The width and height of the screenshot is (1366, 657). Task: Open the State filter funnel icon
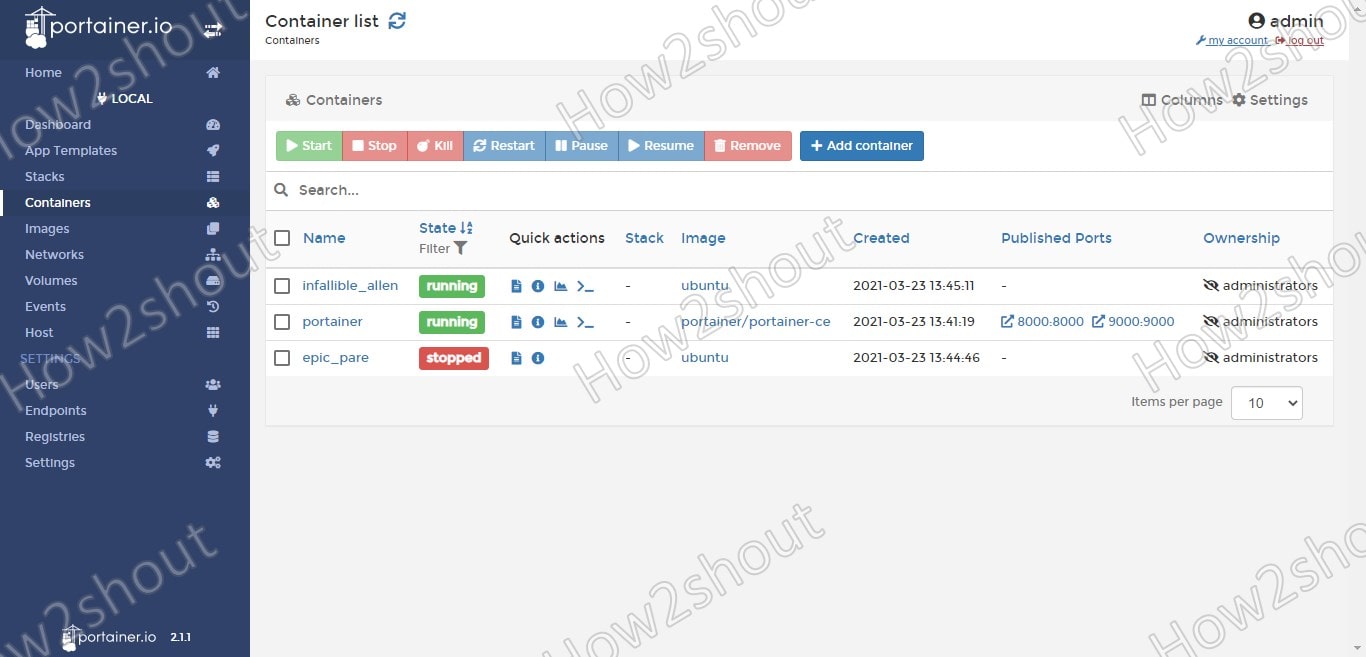pos(460,248)
